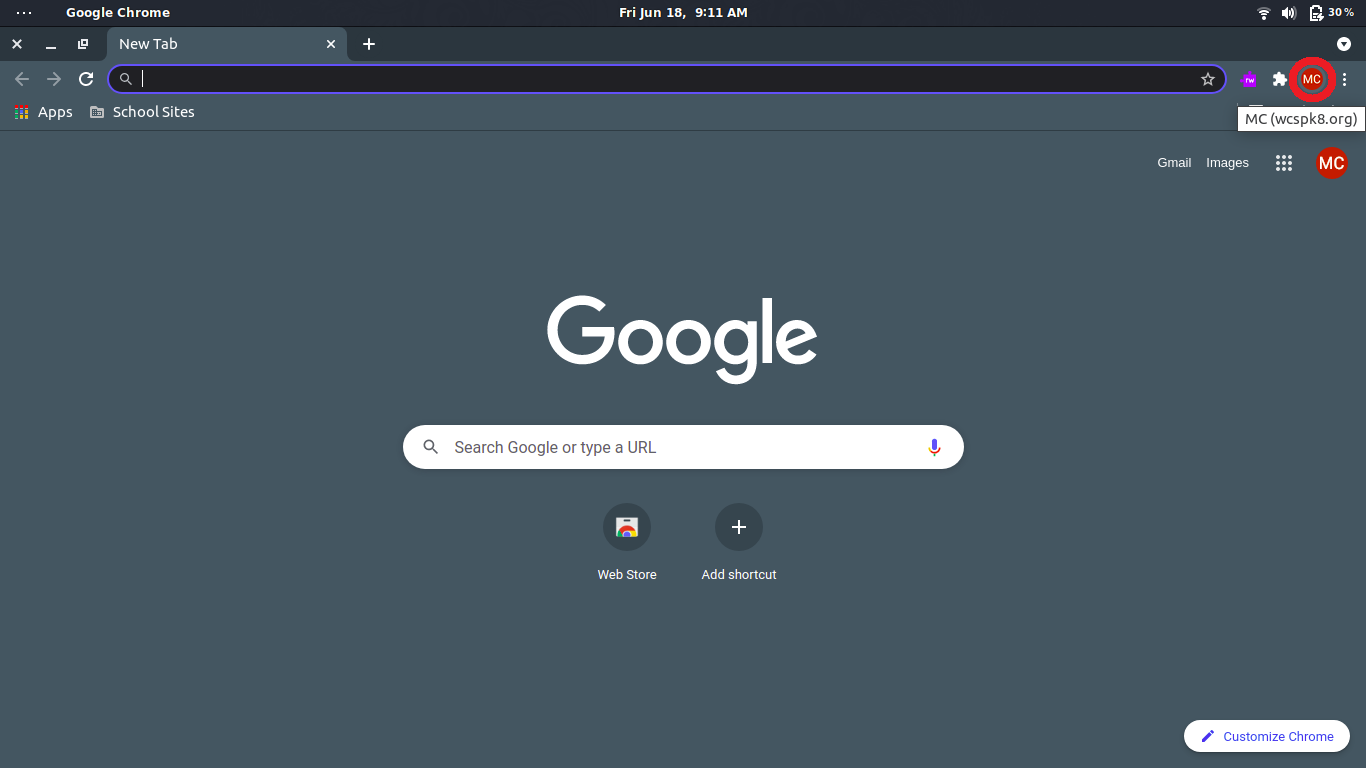Open the MC profile button in toolbar
The height and width of the screenshot is (768, 1366).
point(1312,79)
